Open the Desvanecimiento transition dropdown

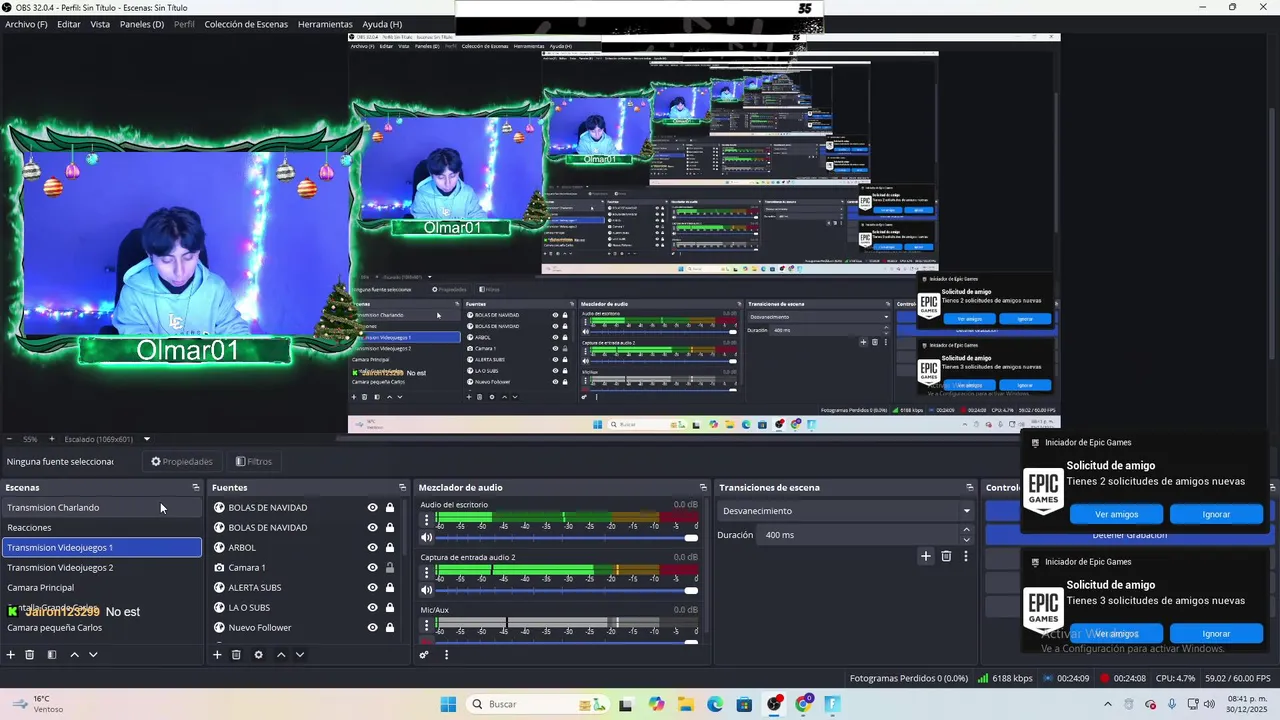(846, 511)
